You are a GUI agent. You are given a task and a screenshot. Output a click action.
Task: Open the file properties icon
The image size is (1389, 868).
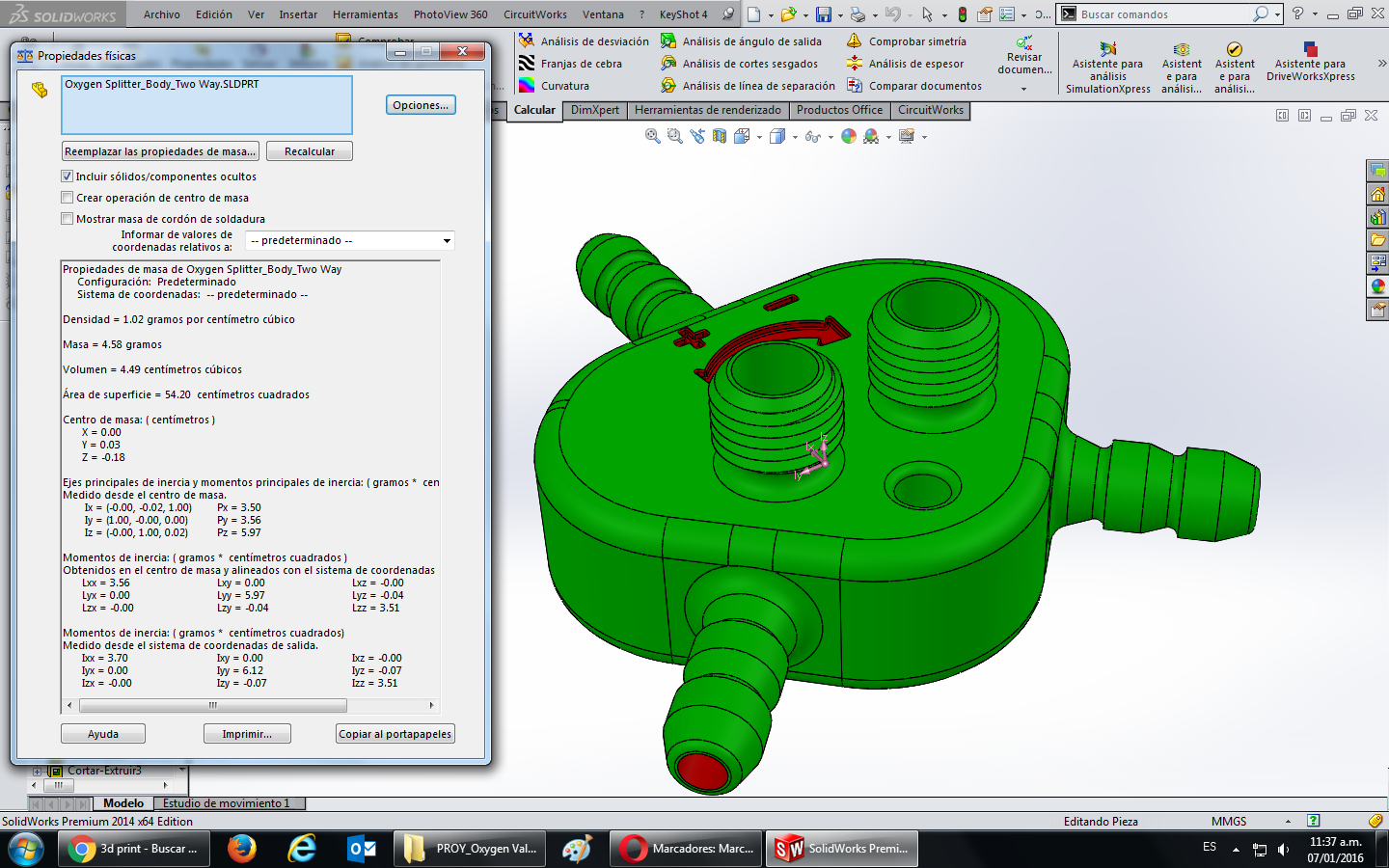click(985, 14)
